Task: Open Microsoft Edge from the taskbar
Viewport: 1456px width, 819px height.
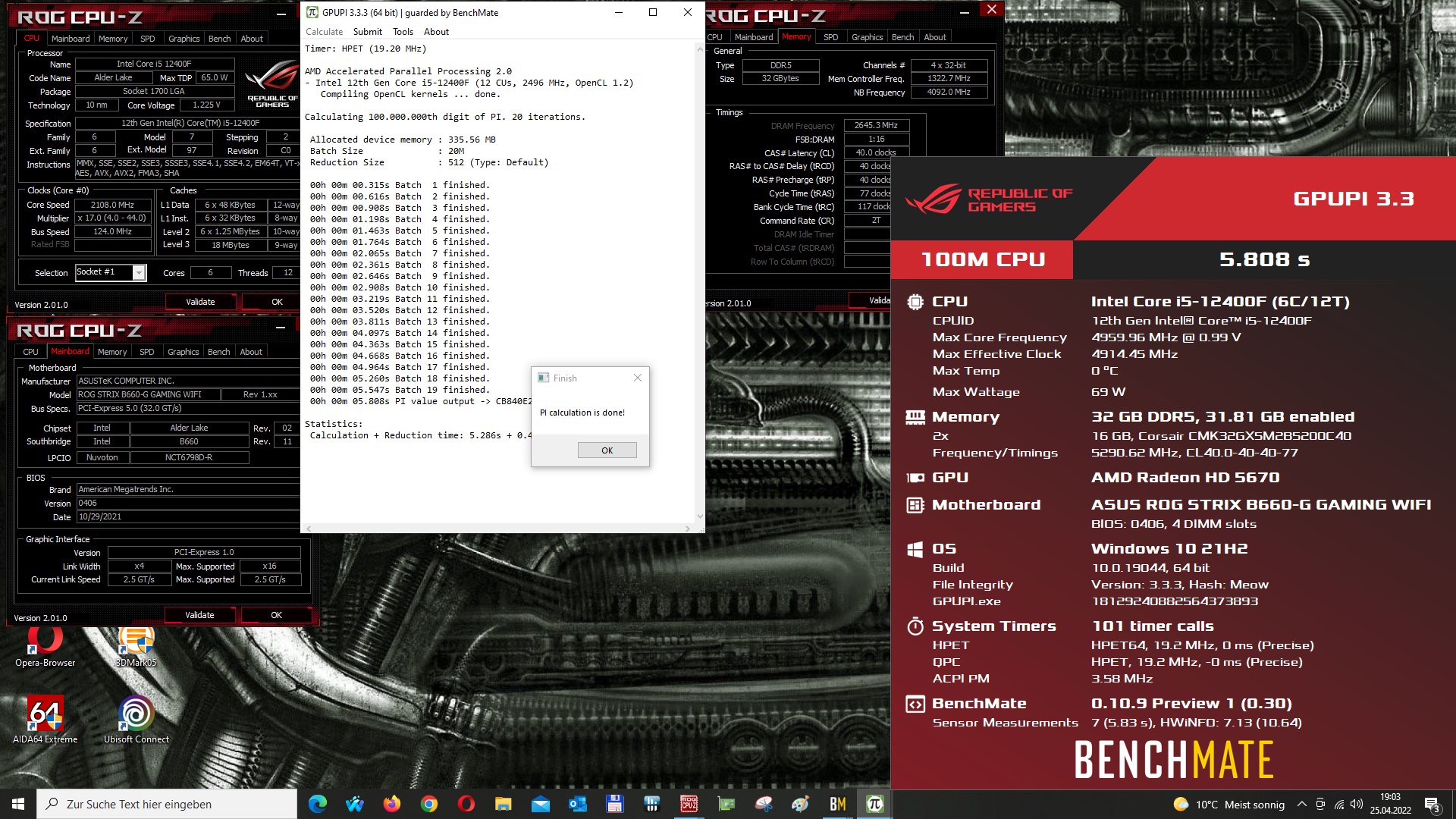Action: (317, 804)
